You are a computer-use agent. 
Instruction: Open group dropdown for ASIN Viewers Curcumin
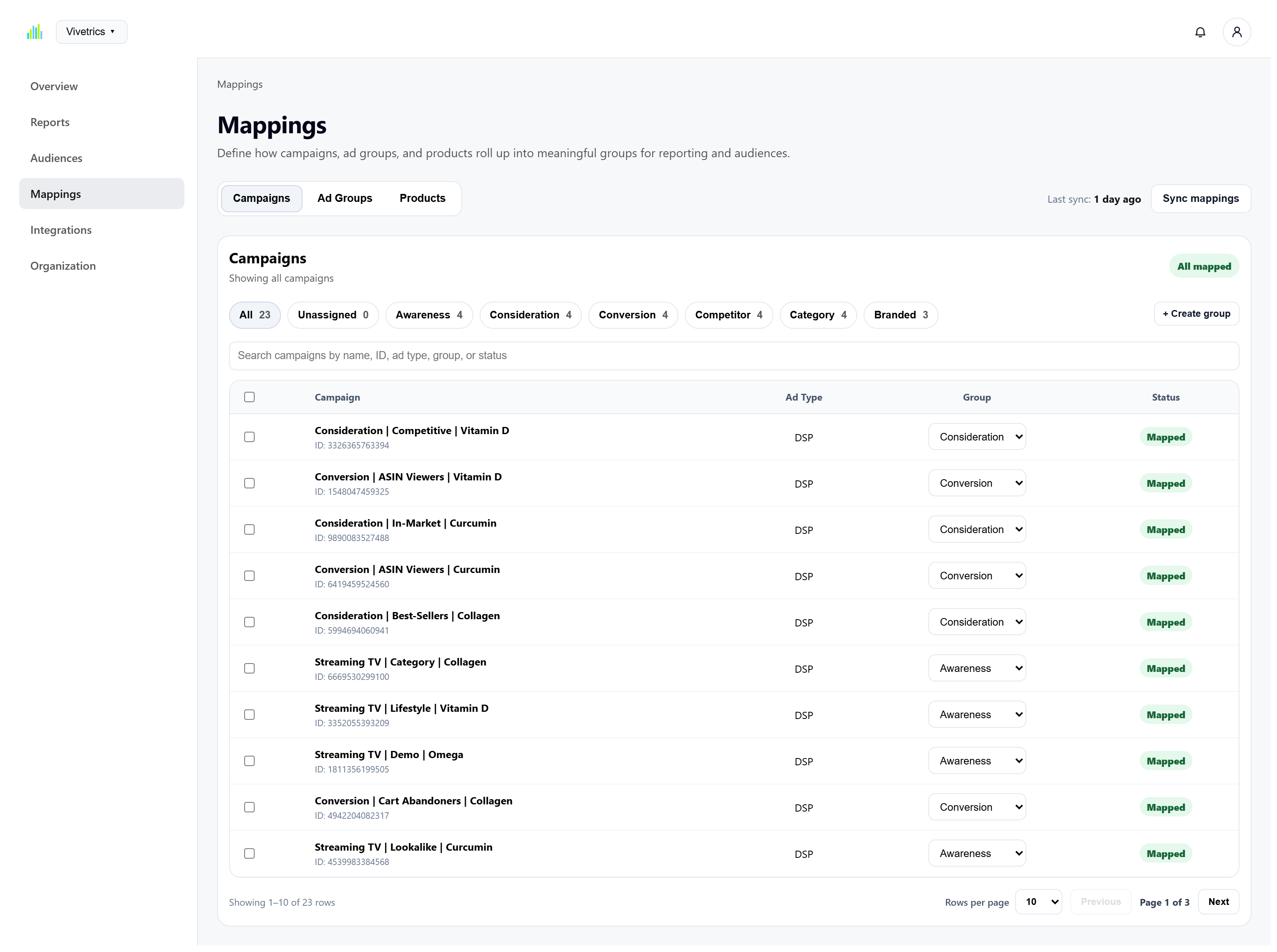[x=977, y=576]
